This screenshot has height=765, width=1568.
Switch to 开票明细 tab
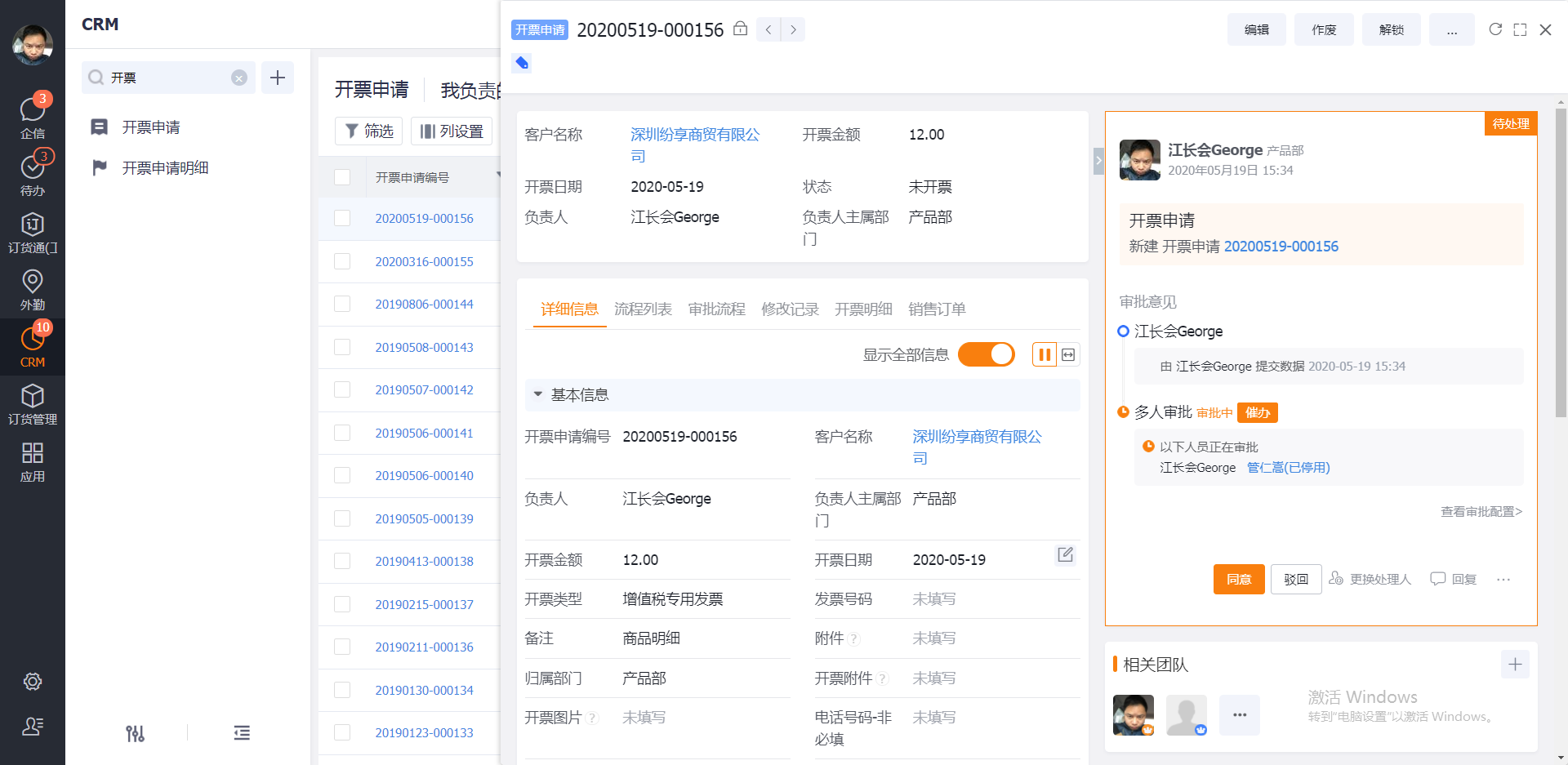coord(863,309)
